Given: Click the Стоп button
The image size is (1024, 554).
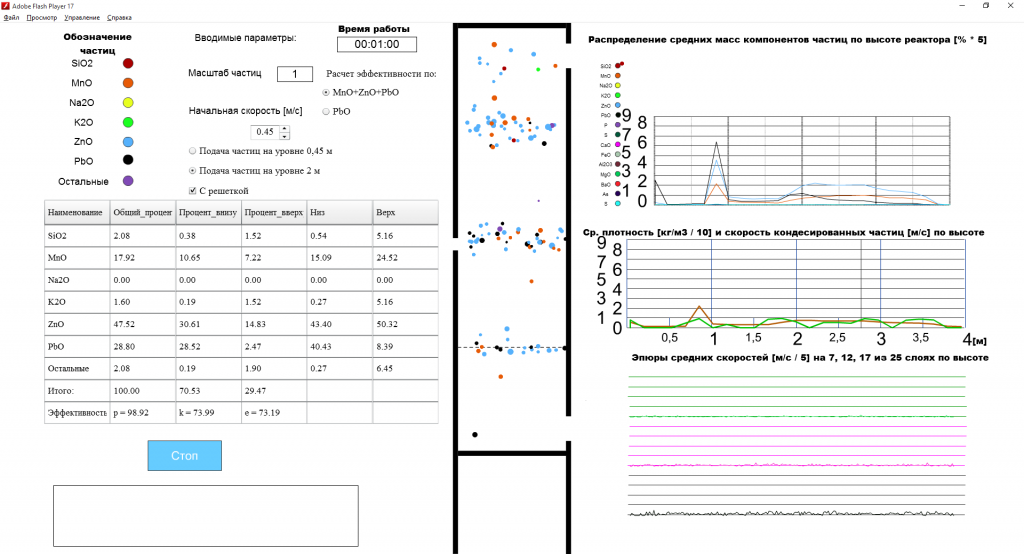Looking at the screenshot, I should (x=185, y=455).
